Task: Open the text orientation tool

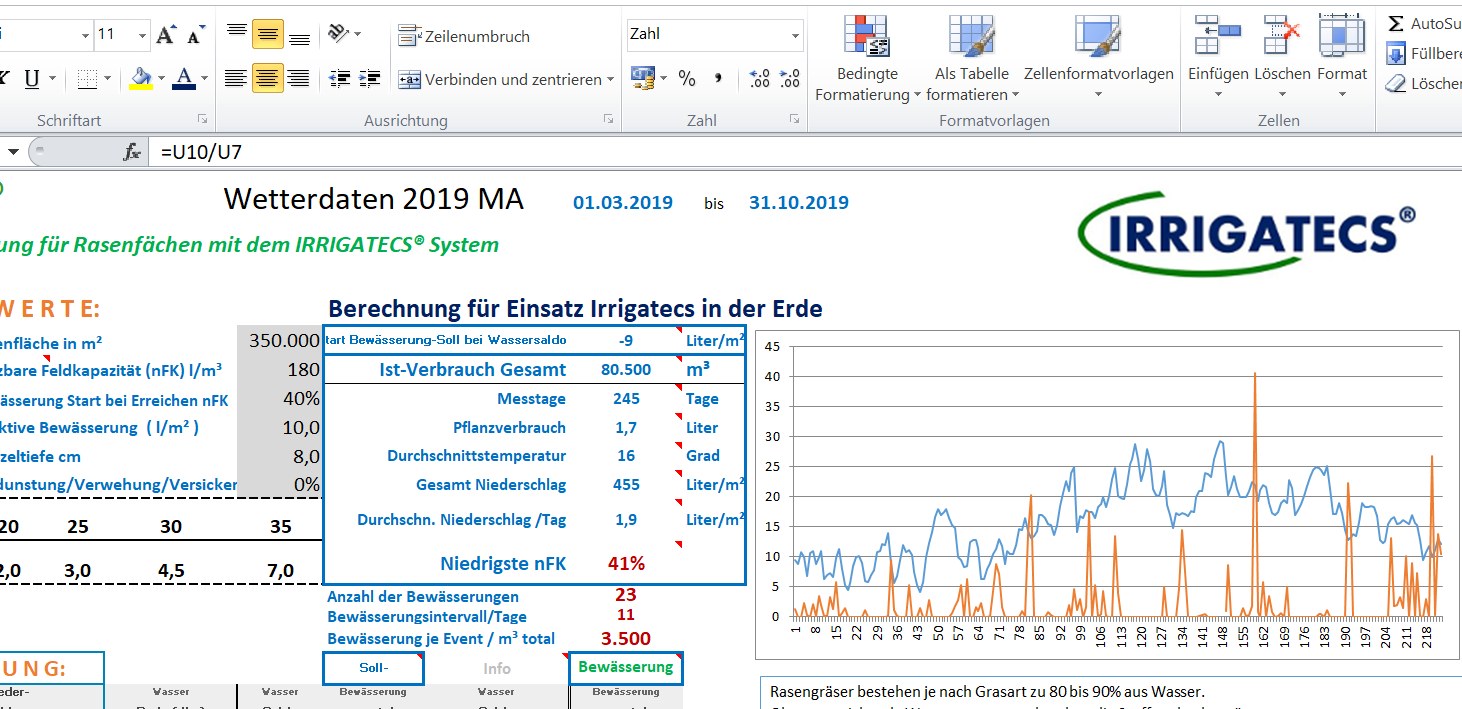Action: tap(339, 34)
